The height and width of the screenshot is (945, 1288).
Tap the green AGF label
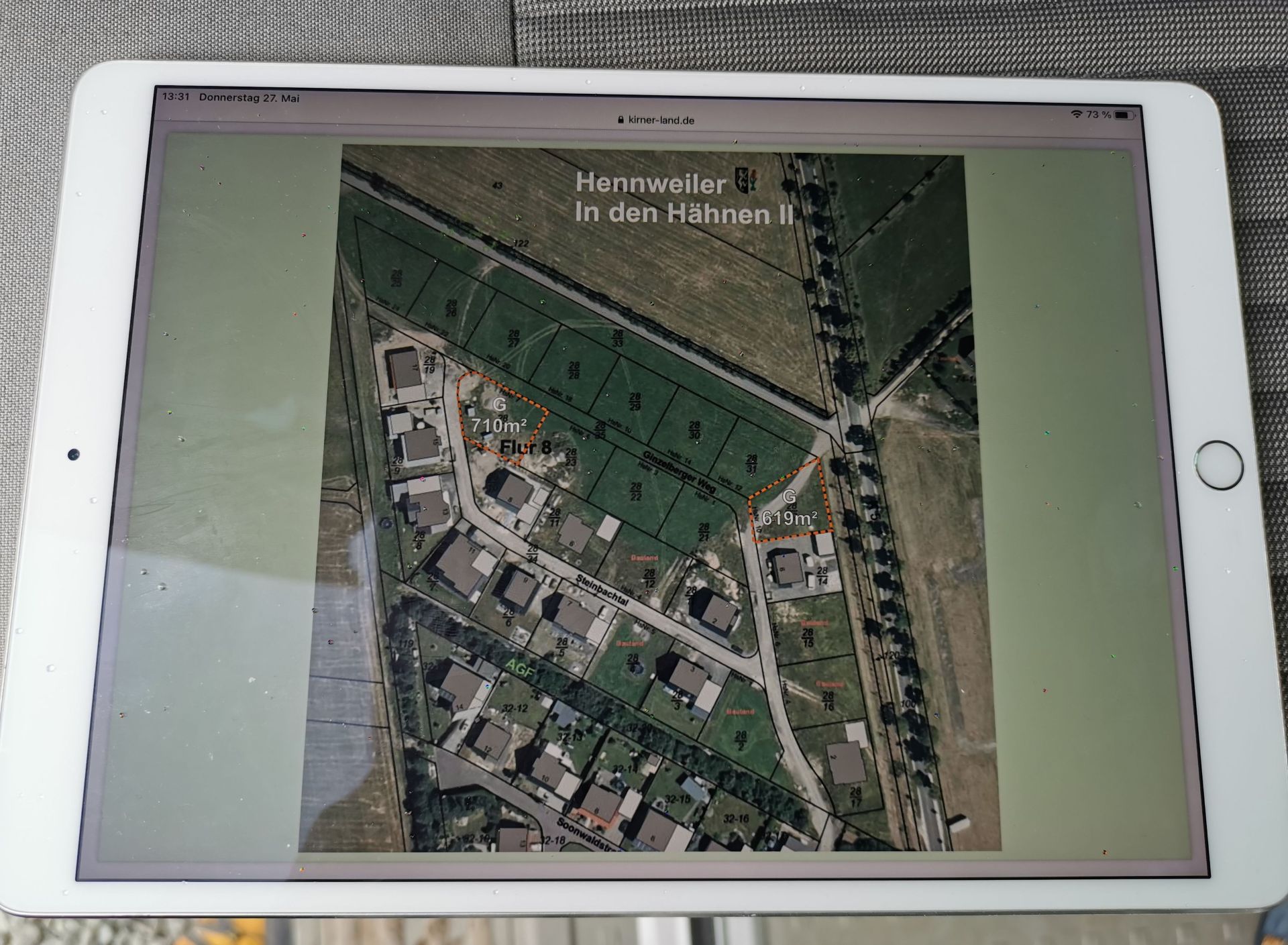tap(519, 667)
